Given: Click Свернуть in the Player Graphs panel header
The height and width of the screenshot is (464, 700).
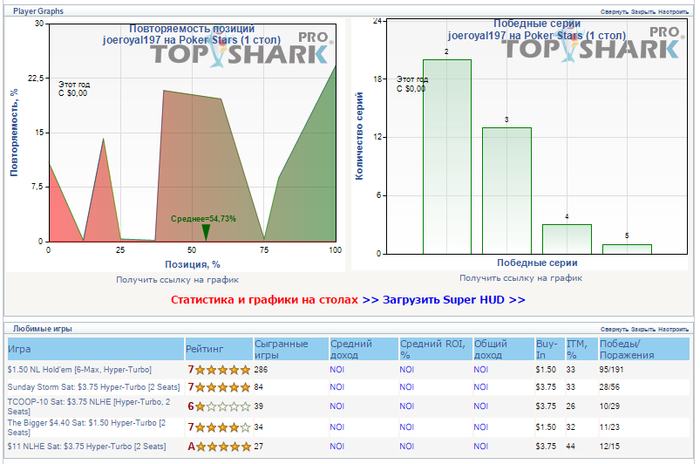Looking at the screenshot, I should point(614,12).
